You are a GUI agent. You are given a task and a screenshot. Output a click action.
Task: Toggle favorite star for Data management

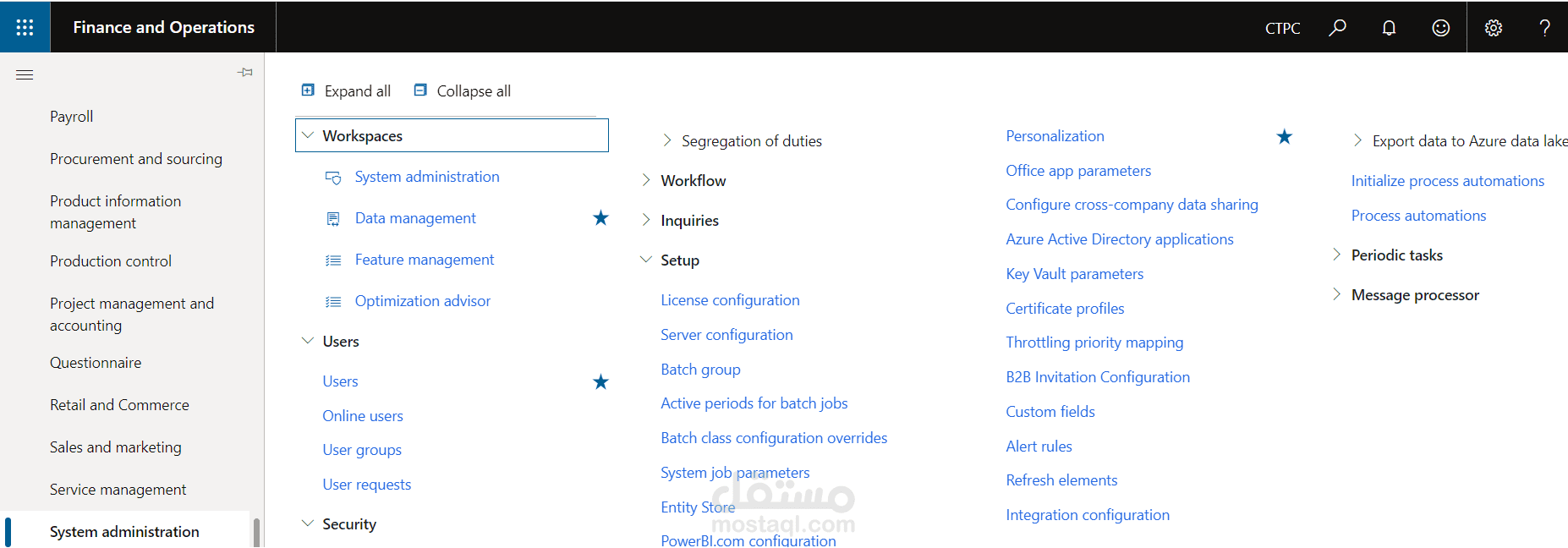coord(600,218)
